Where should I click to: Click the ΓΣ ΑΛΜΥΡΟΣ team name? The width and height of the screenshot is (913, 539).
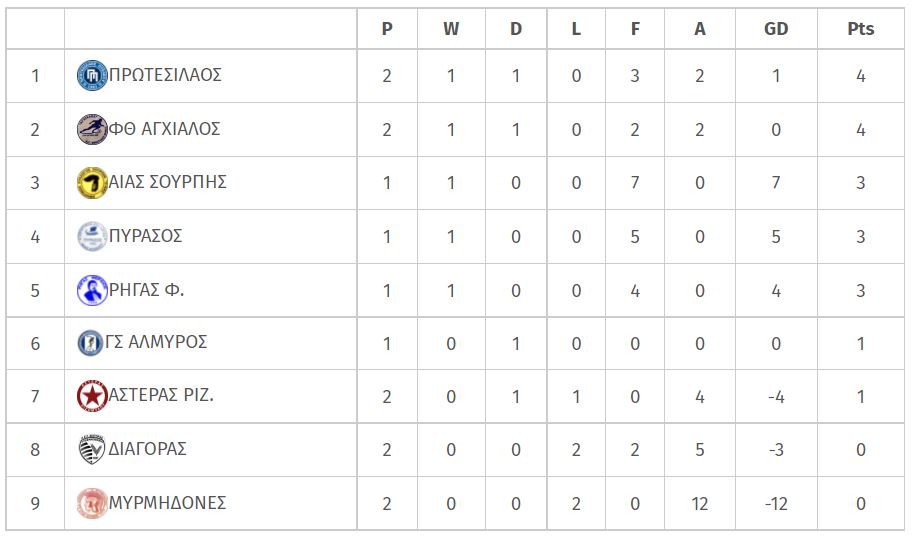156,342
